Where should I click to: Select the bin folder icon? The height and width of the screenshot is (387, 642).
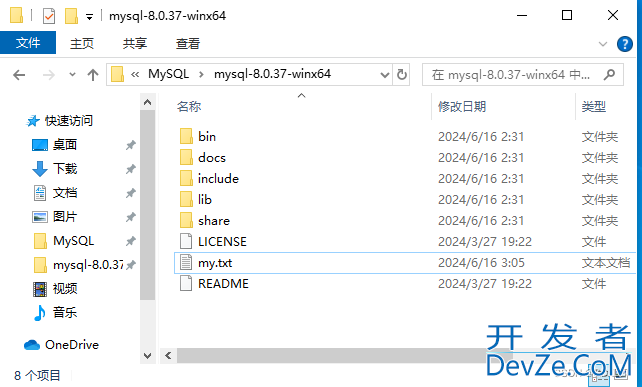186,136
